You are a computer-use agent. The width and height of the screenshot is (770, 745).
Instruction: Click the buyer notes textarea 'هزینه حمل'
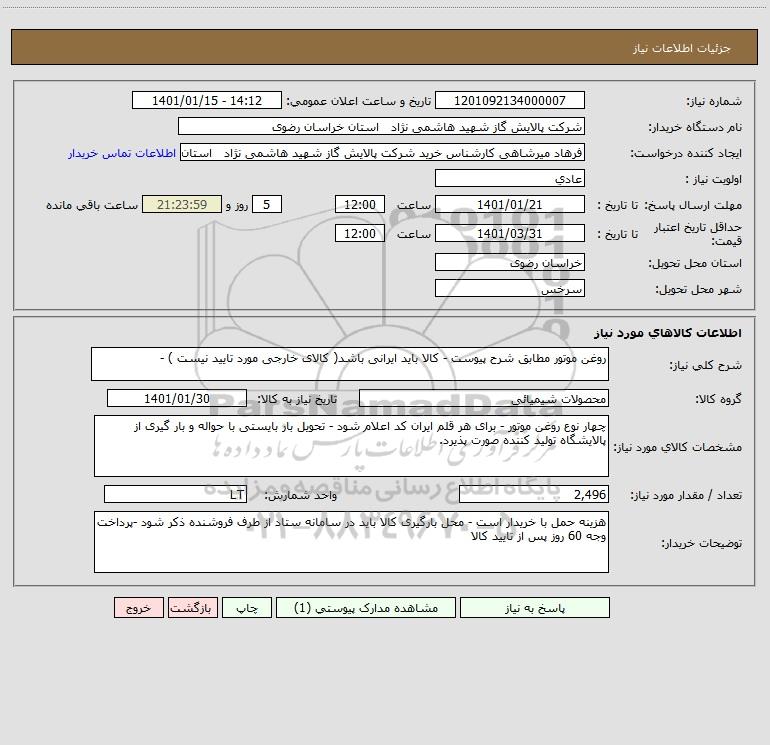[x=351, y=542]
